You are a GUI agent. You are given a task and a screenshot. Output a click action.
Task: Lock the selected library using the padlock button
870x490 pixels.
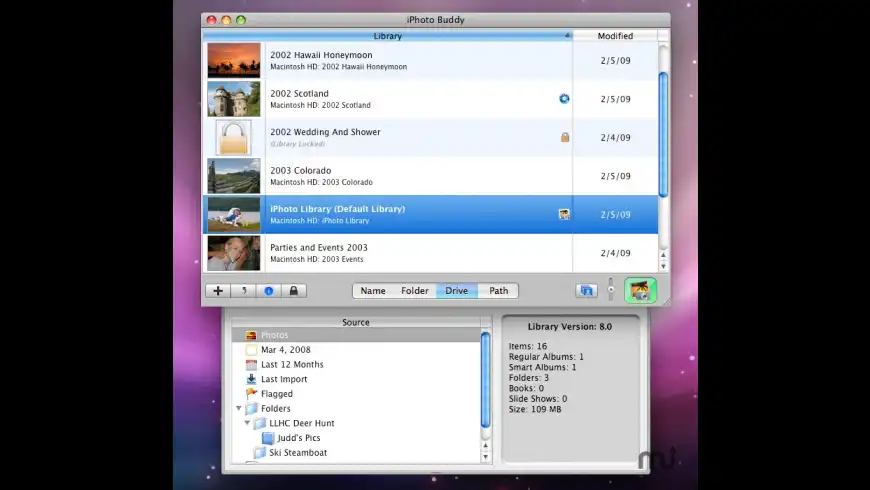pos(294,291)
